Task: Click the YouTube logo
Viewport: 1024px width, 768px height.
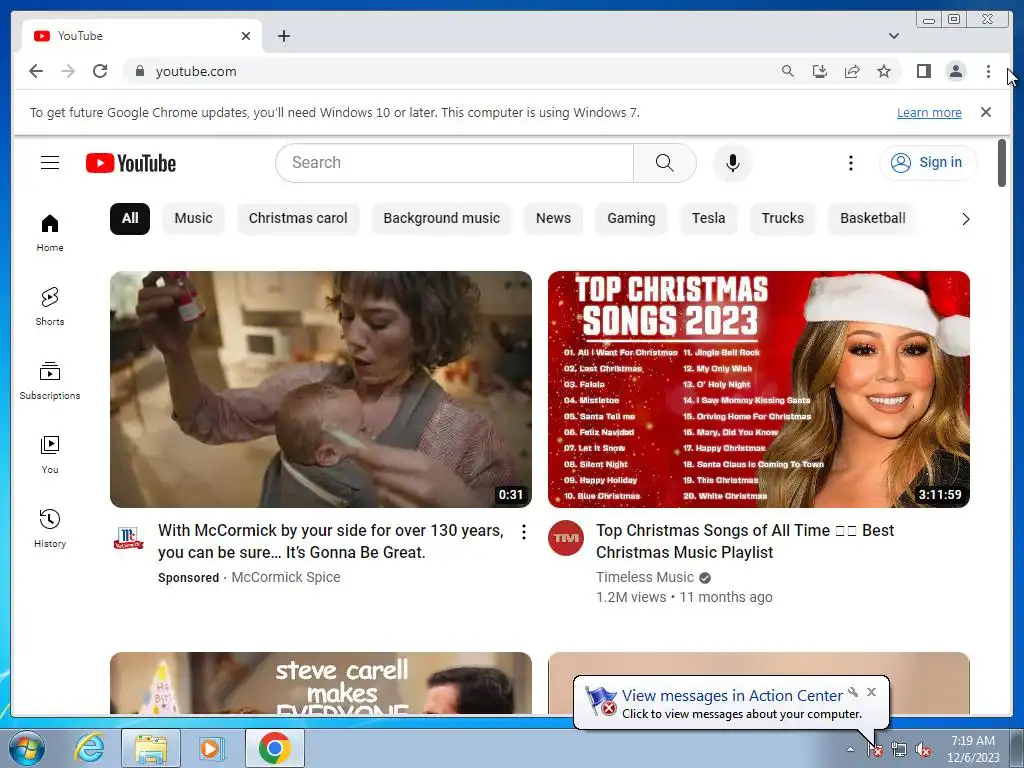Action: point(131,163)
